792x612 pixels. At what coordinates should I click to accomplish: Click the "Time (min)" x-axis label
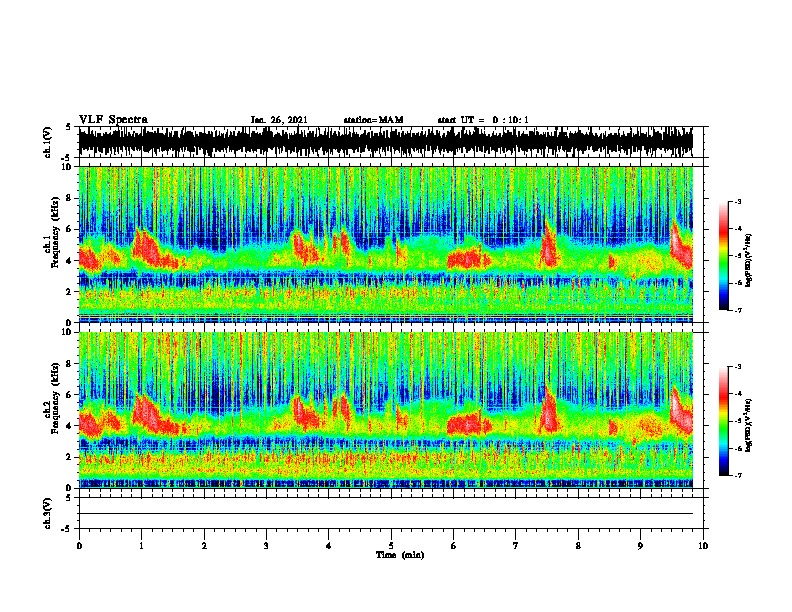pos(400,555)
